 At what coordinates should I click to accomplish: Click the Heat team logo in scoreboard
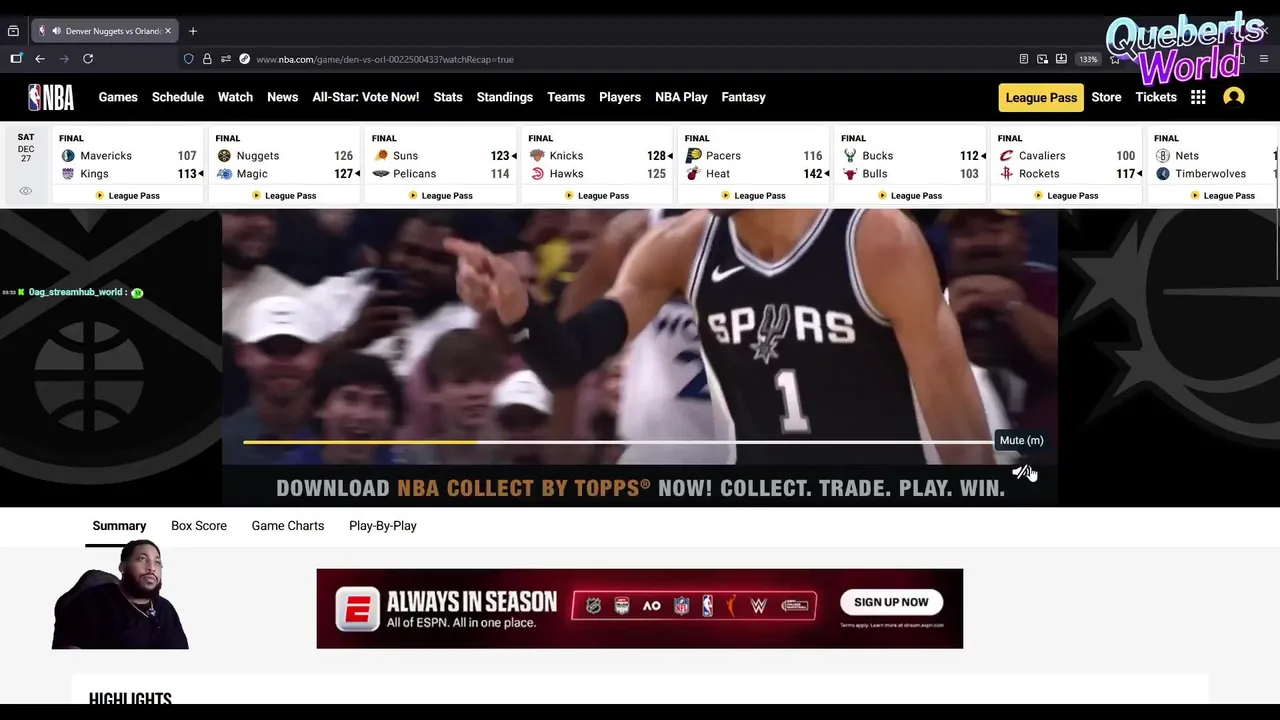point(693,174)
